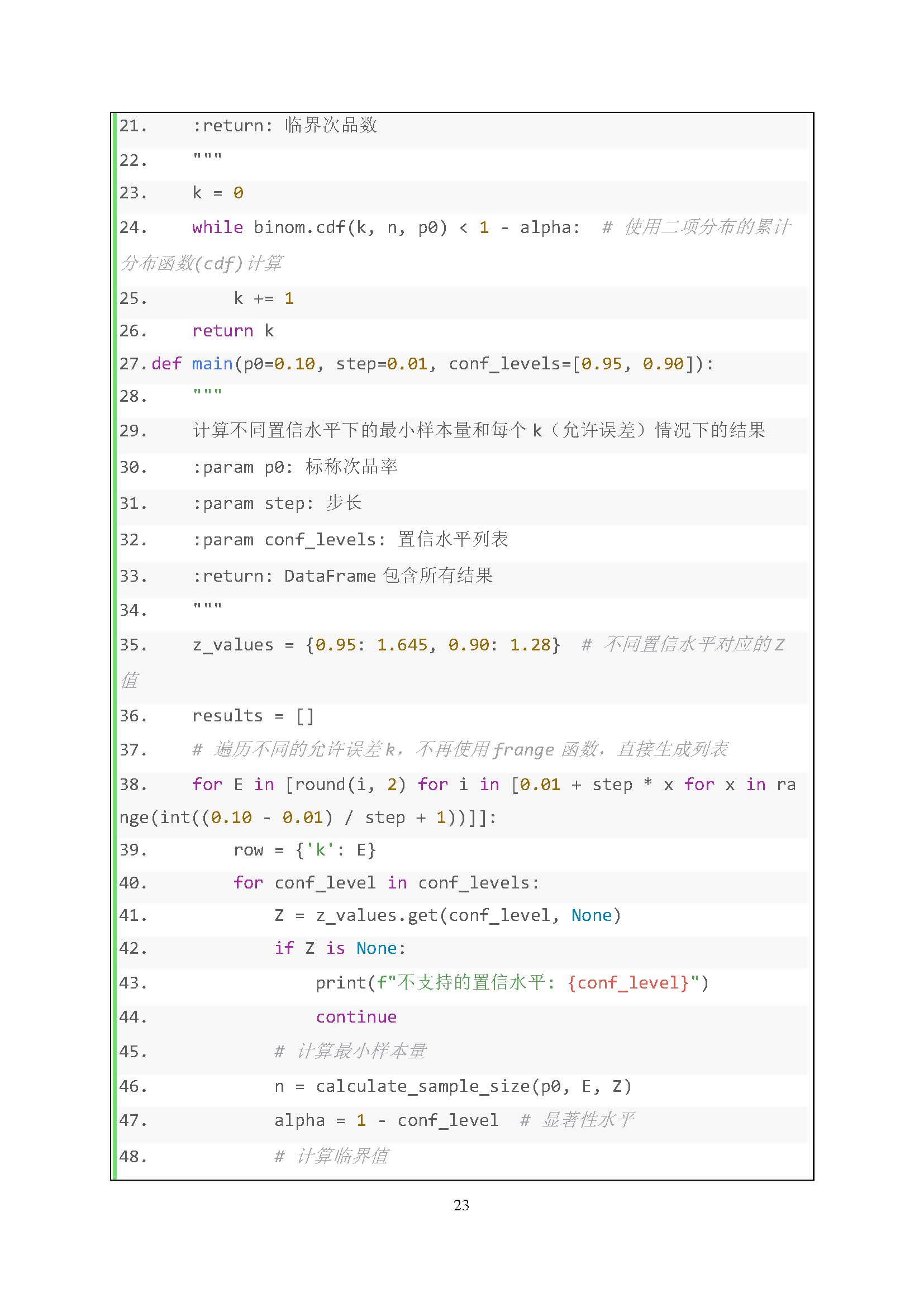The height and width of the screenshot is (1307, 924).
Task: Click the 'z_values' dictionary on line 35
Action: (377, 645)
